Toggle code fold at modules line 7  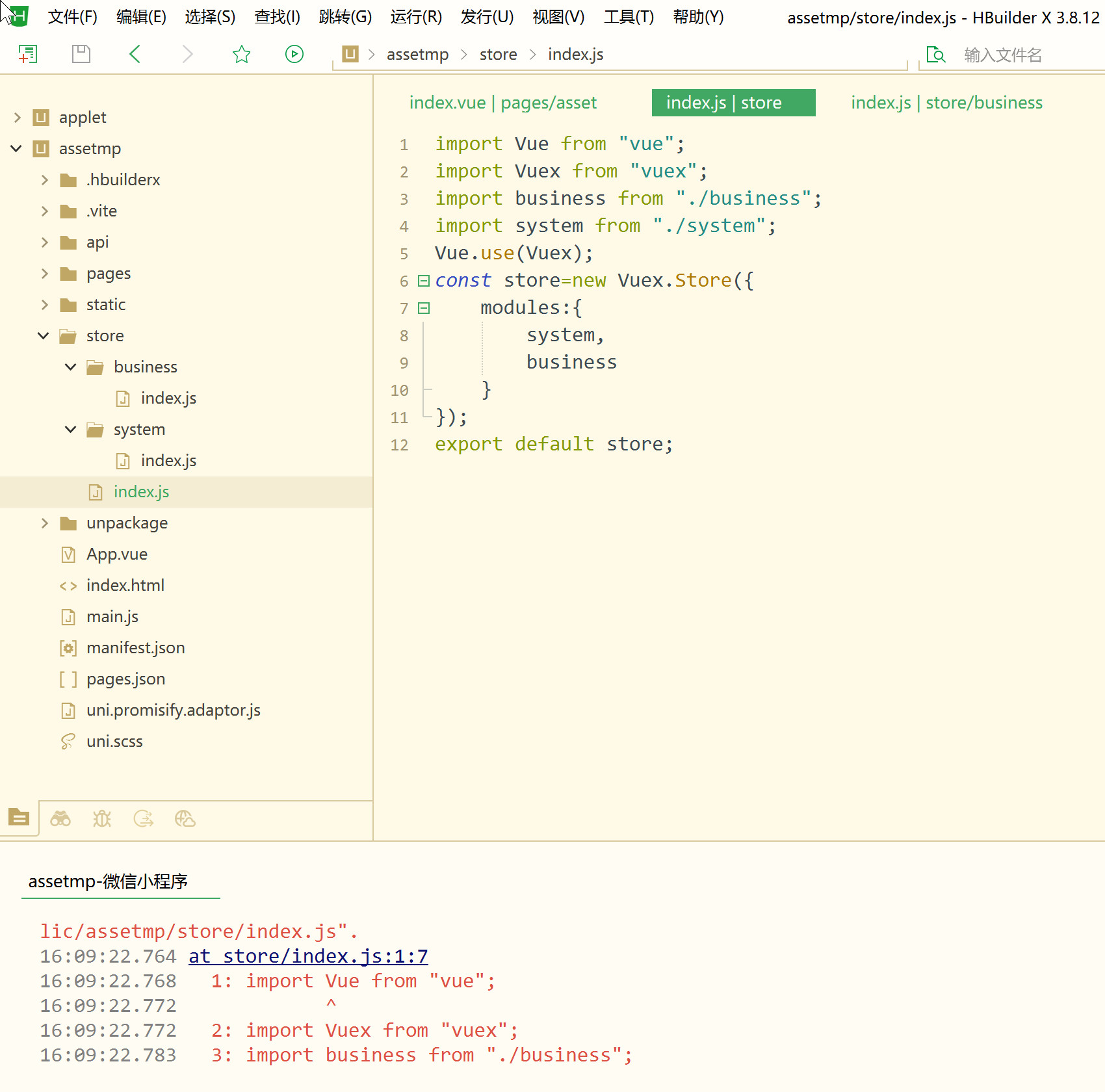424,308
